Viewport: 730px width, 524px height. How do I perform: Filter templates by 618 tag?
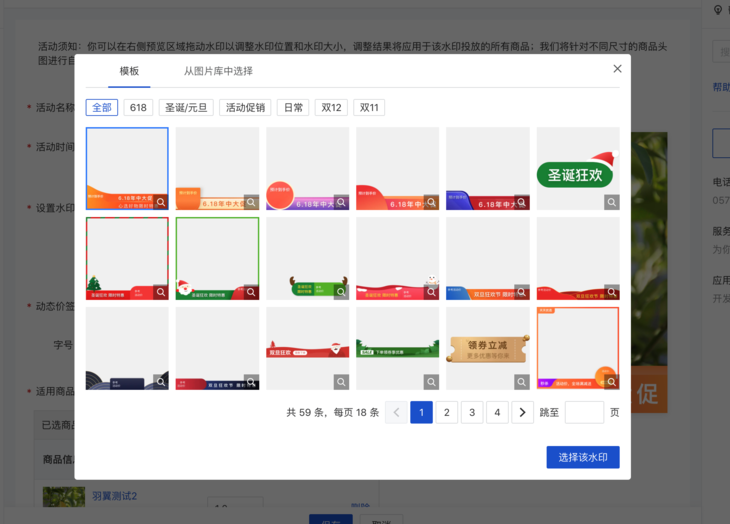coord(138,108)
